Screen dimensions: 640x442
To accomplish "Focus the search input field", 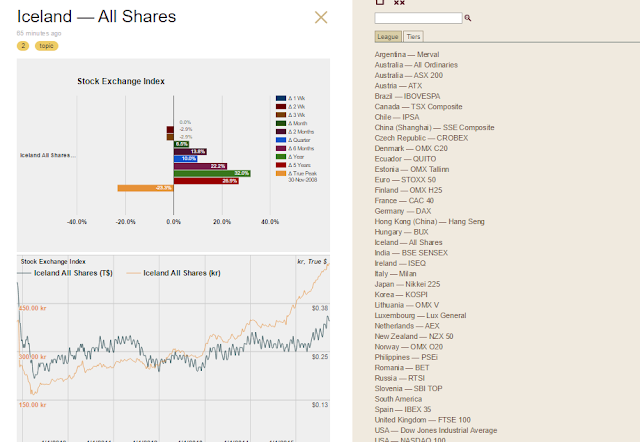I will point(418,18).
